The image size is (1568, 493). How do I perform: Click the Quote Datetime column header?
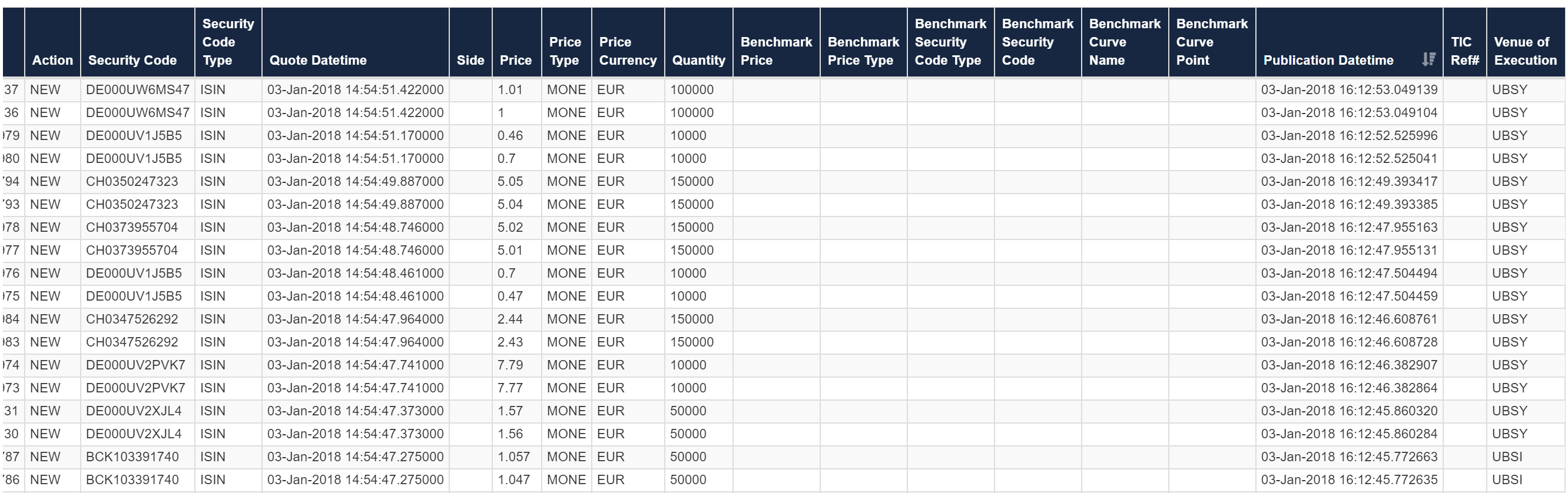(x=356, y=42)
